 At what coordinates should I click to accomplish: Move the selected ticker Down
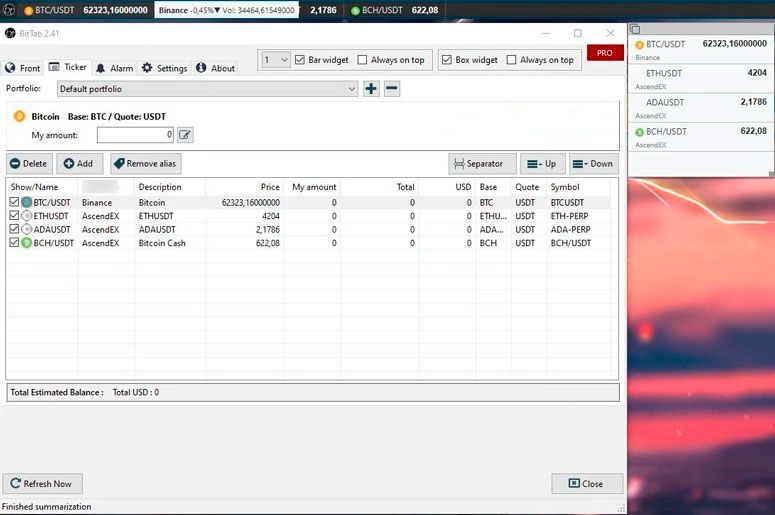[x=593, y=164]
